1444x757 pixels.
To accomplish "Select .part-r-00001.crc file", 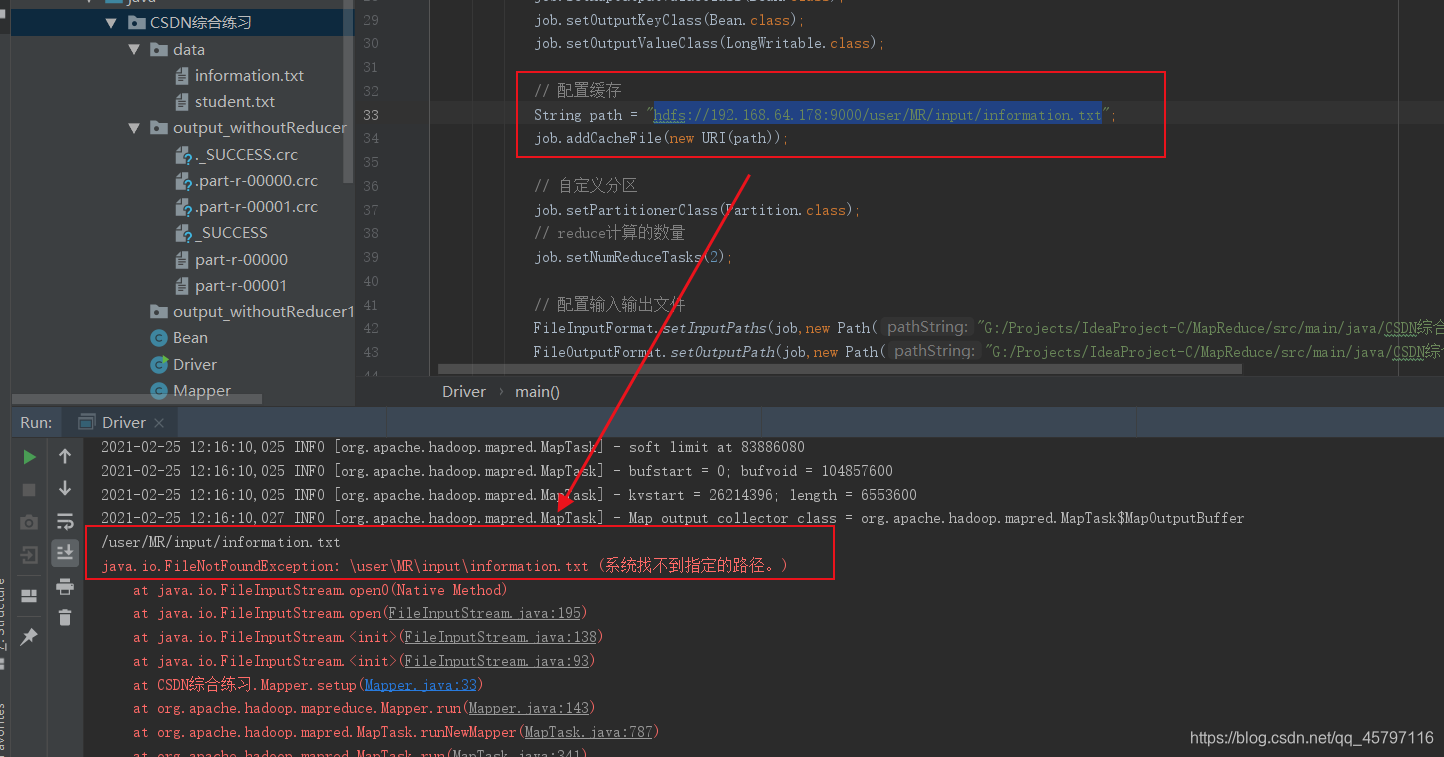I will click(256, 207).
